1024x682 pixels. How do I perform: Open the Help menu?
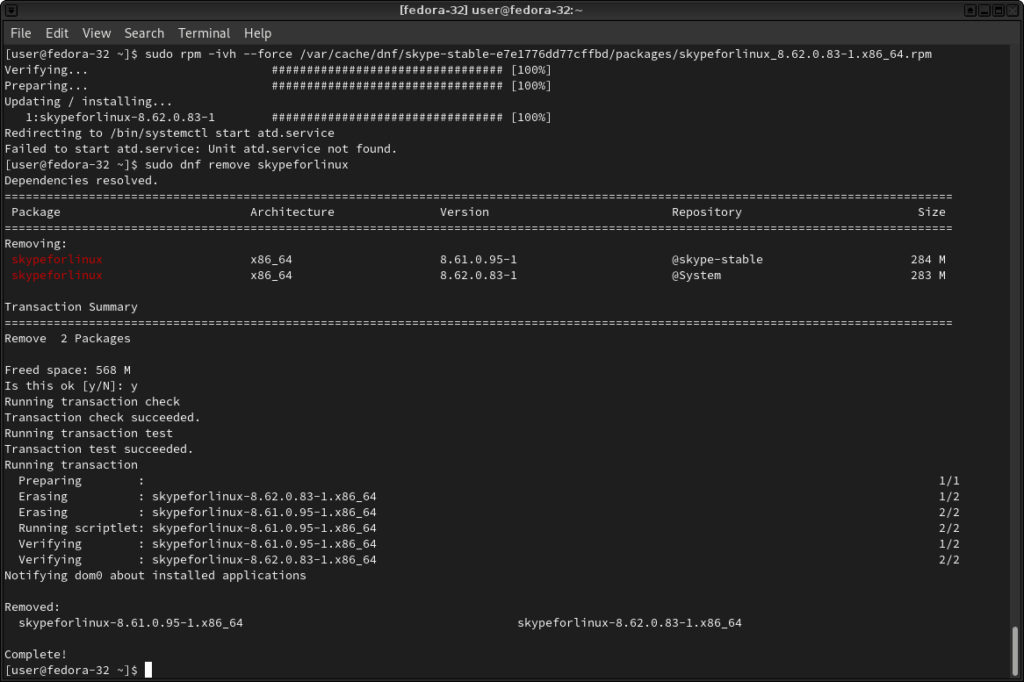[x=258, y=33]
